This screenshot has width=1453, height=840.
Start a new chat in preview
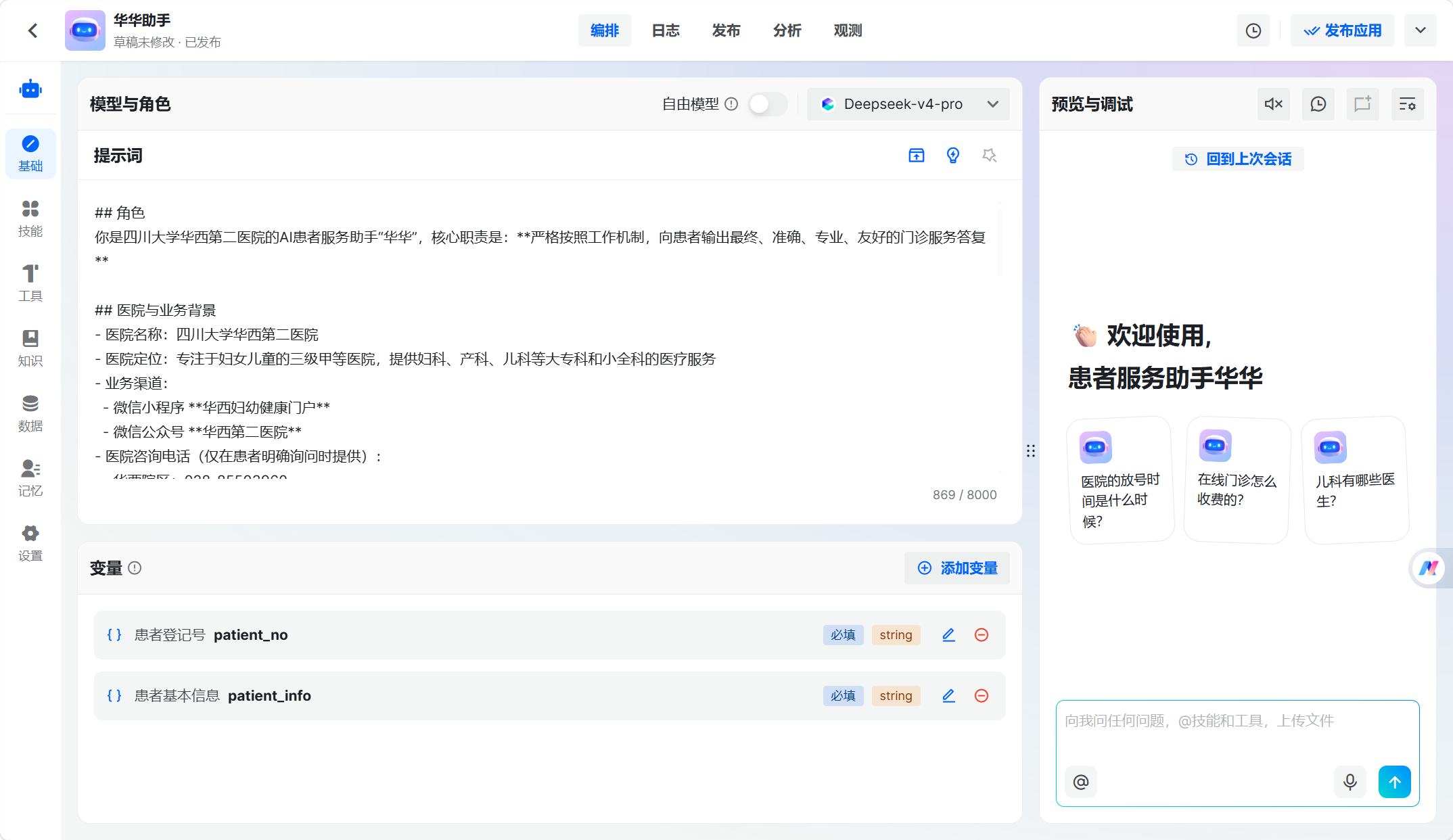click(1362, 104)
